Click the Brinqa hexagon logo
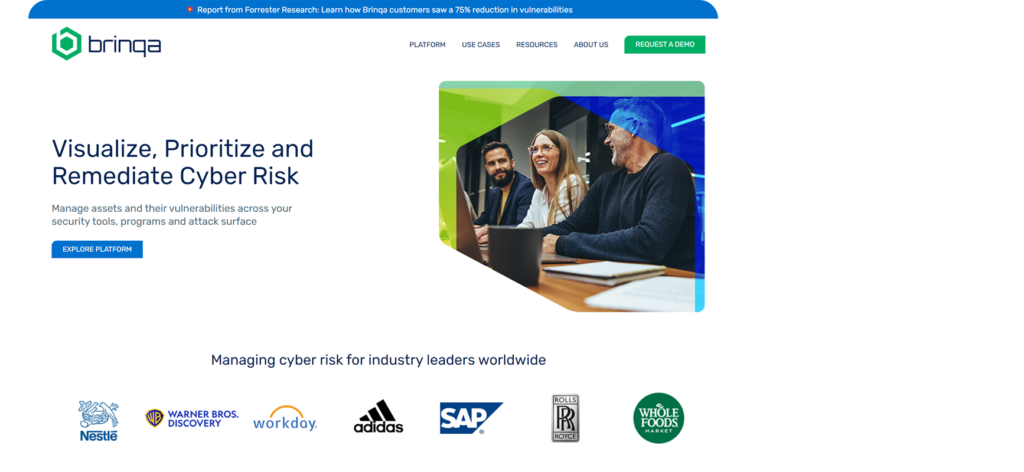 (67, 44)
